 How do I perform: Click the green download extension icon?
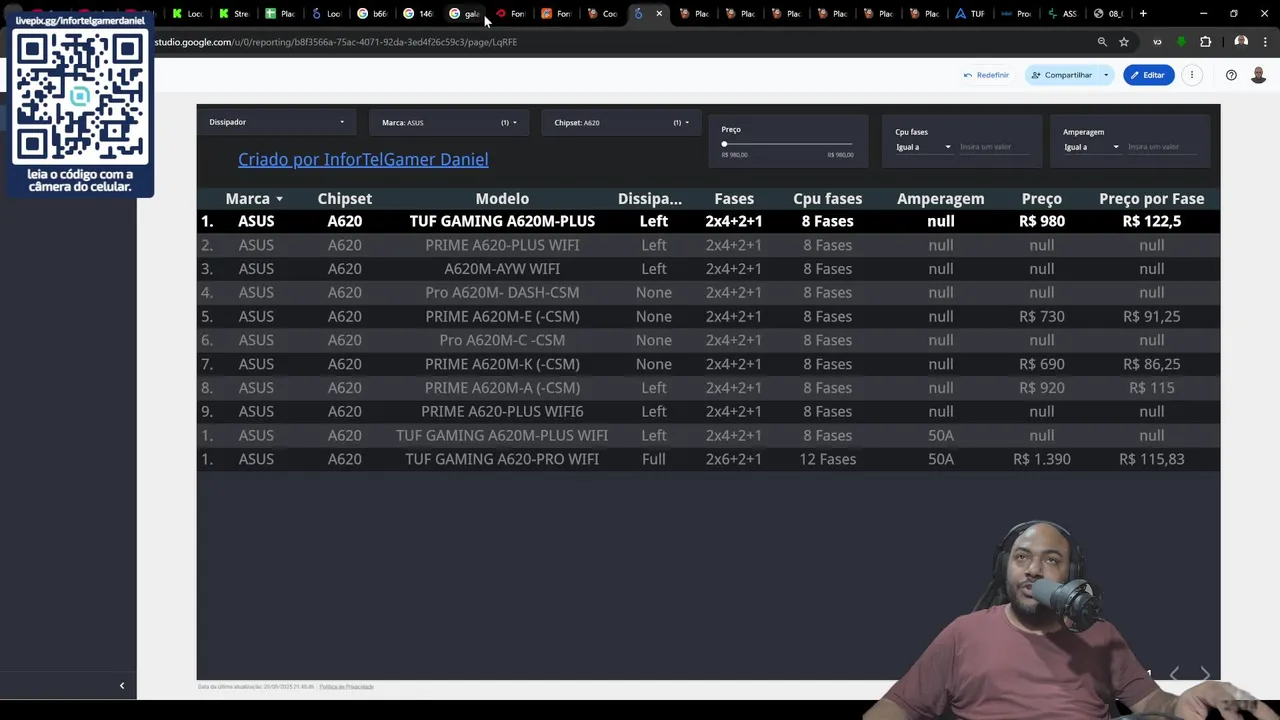(x=1182, y=42)
